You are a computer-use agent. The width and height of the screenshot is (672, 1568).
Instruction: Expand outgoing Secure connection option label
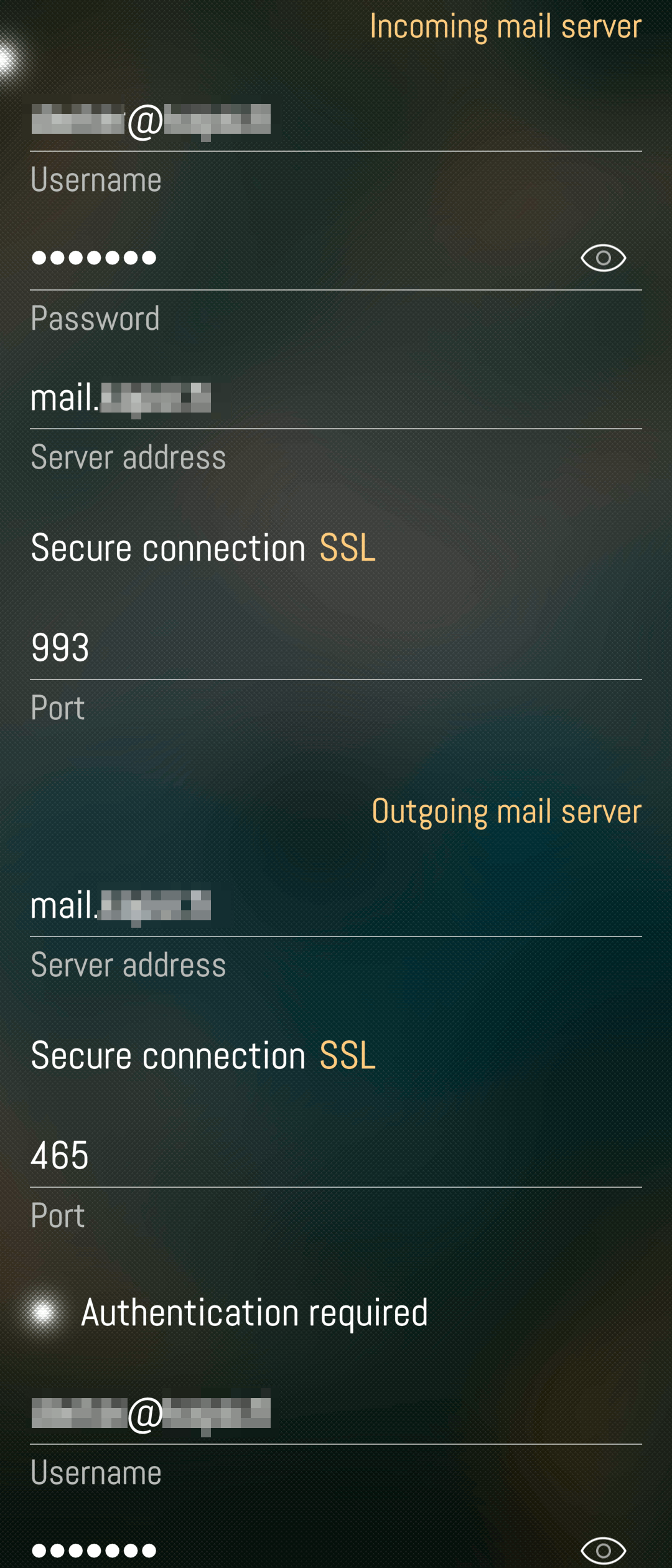coord(168,1055)
